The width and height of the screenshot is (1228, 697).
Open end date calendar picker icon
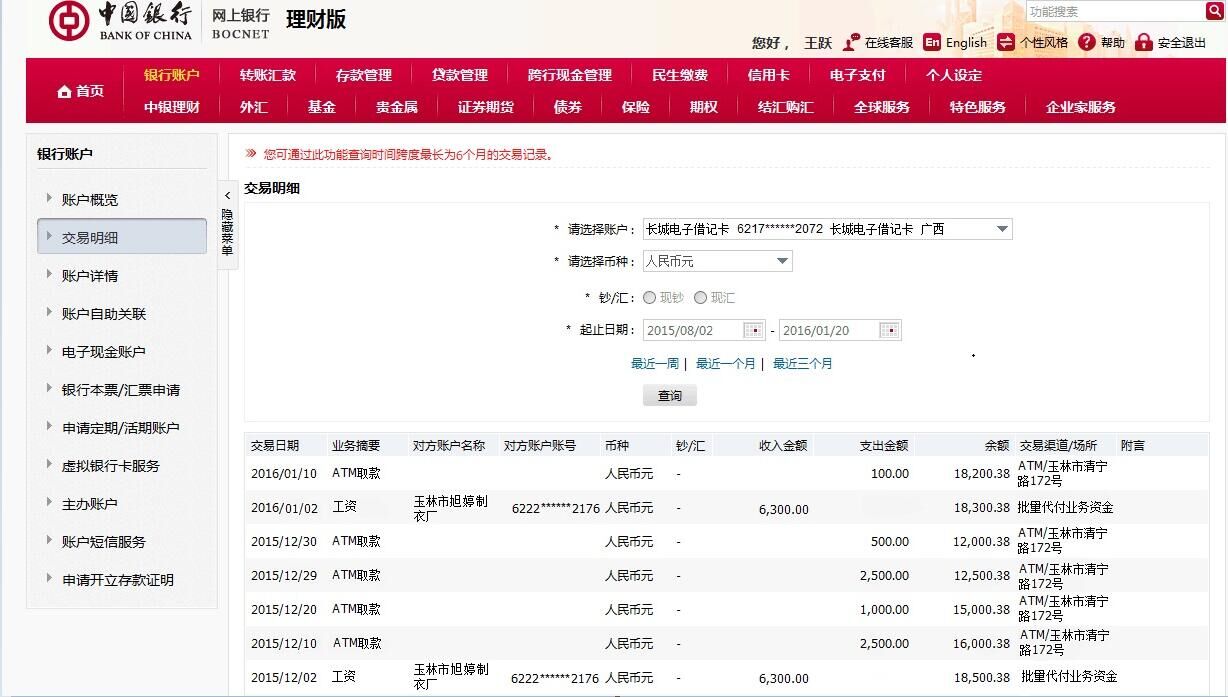[x=890, y=330]
